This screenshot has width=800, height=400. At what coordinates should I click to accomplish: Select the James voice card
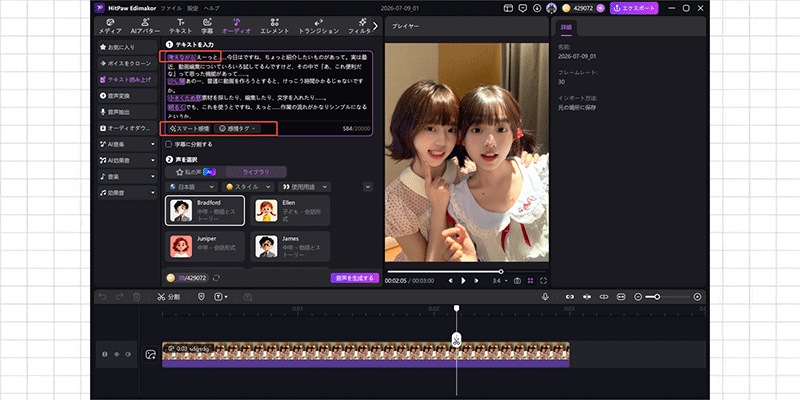pos(290,246)
